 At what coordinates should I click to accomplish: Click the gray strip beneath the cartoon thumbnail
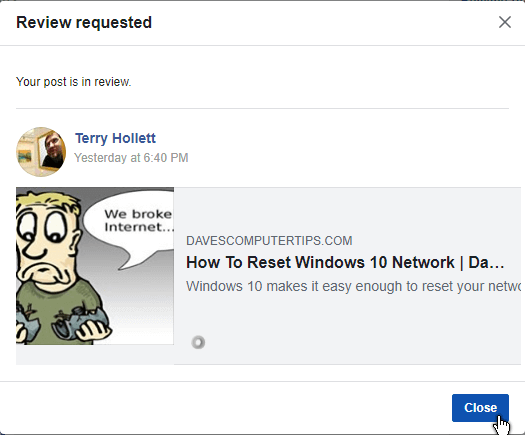coord(95,354)
